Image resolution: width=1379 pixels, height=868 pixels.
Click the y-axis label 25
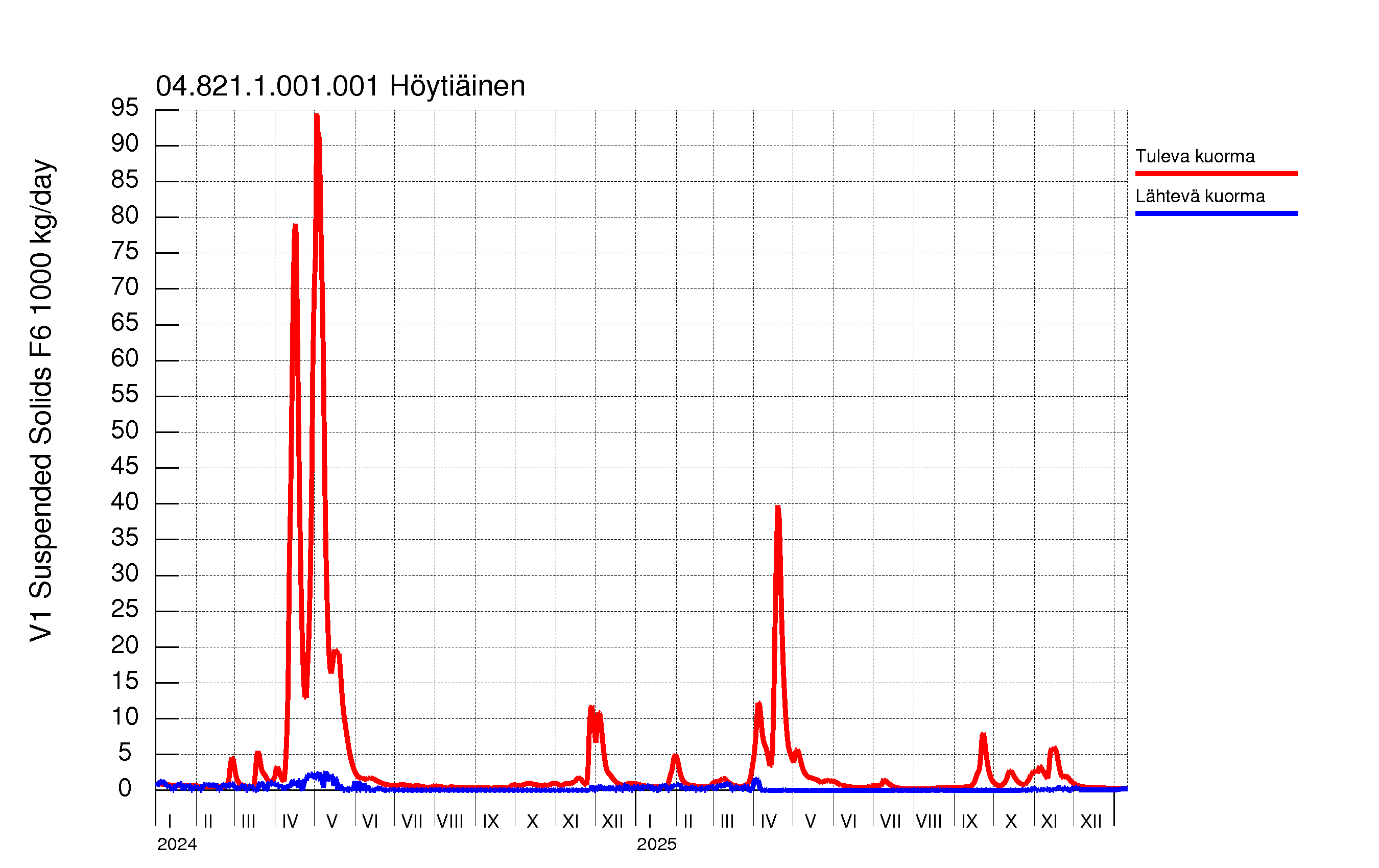[x=125, y=609]
